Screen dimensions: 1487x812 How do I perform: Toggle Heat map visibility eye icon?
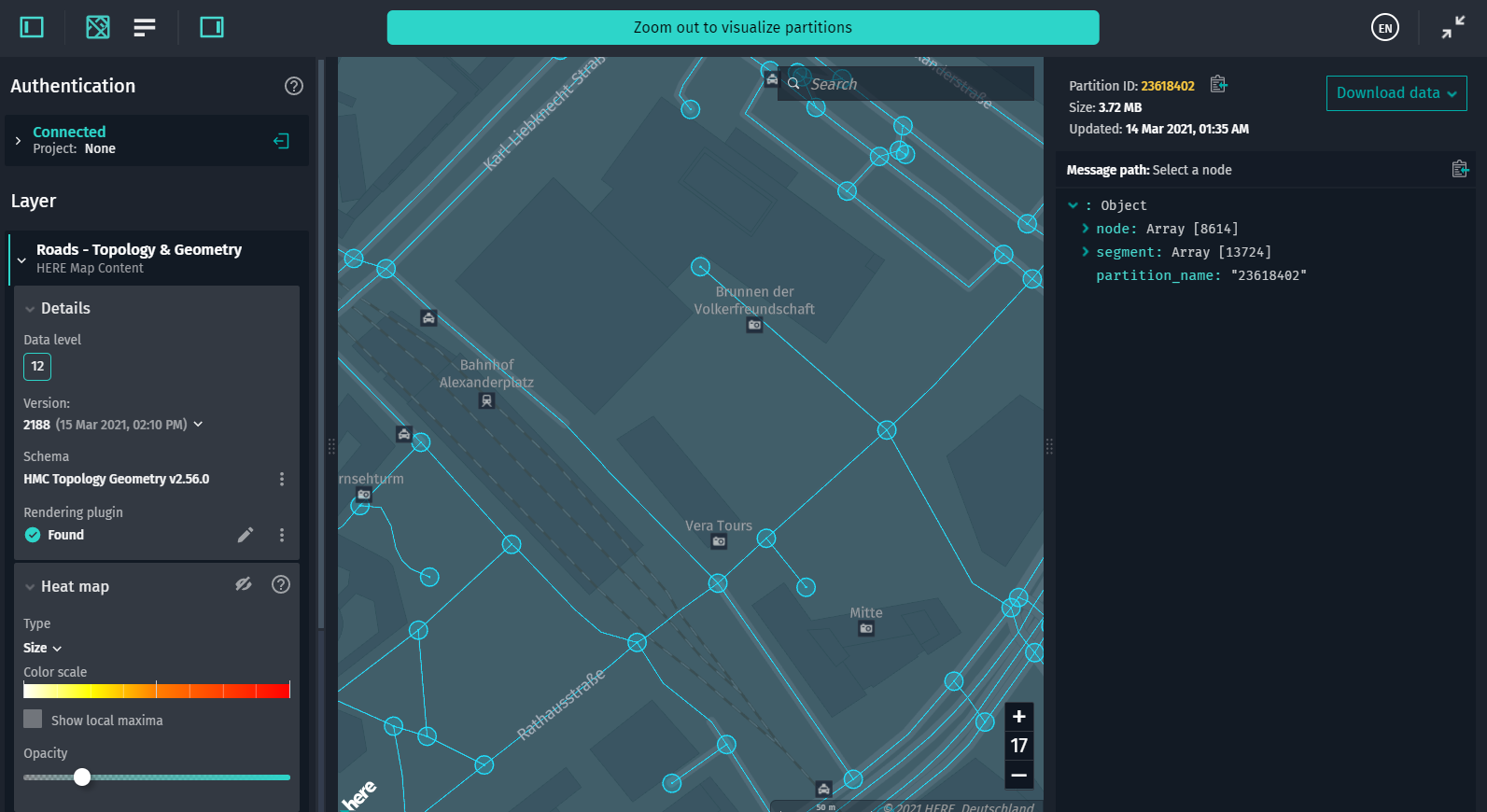point(244,584)
